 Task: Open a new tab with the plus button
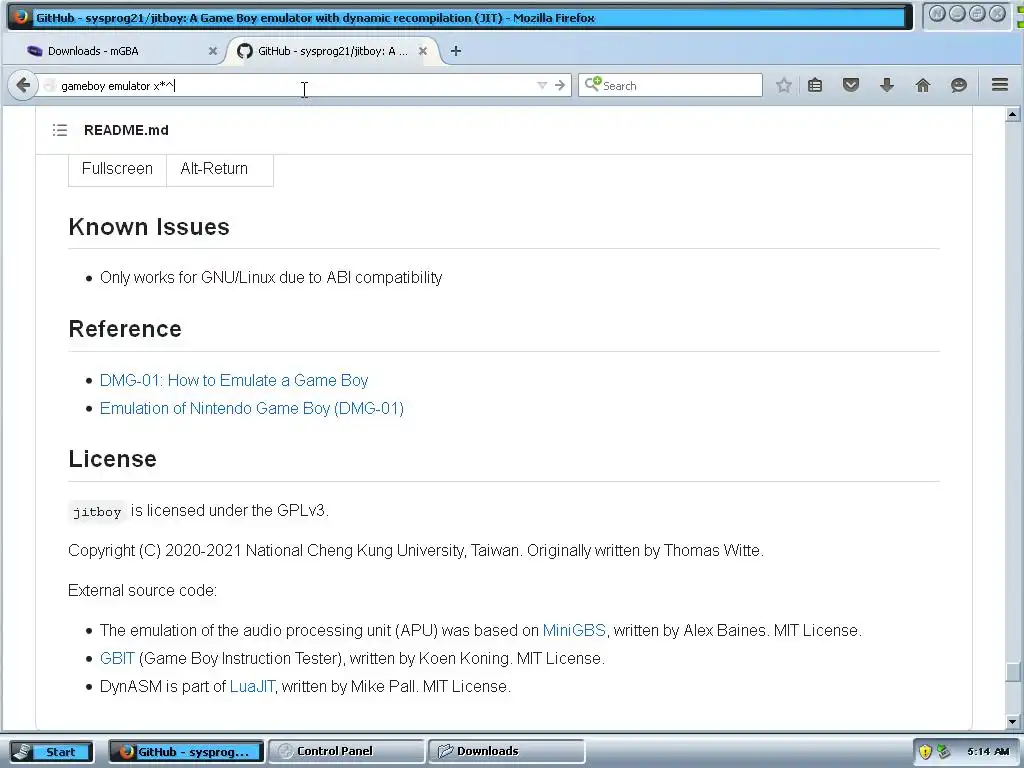456,51
